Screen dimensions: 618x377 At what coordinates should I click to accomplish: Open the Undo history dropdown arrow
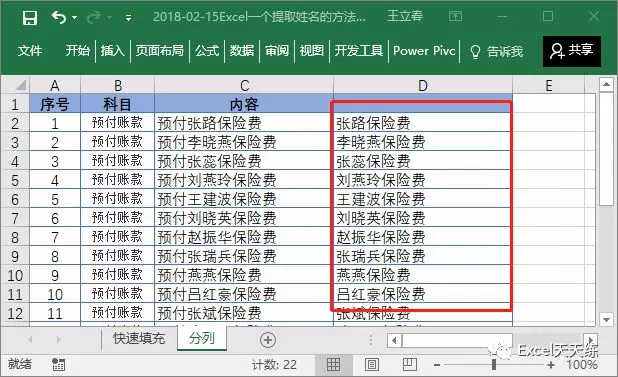click(x=74, y=18)
